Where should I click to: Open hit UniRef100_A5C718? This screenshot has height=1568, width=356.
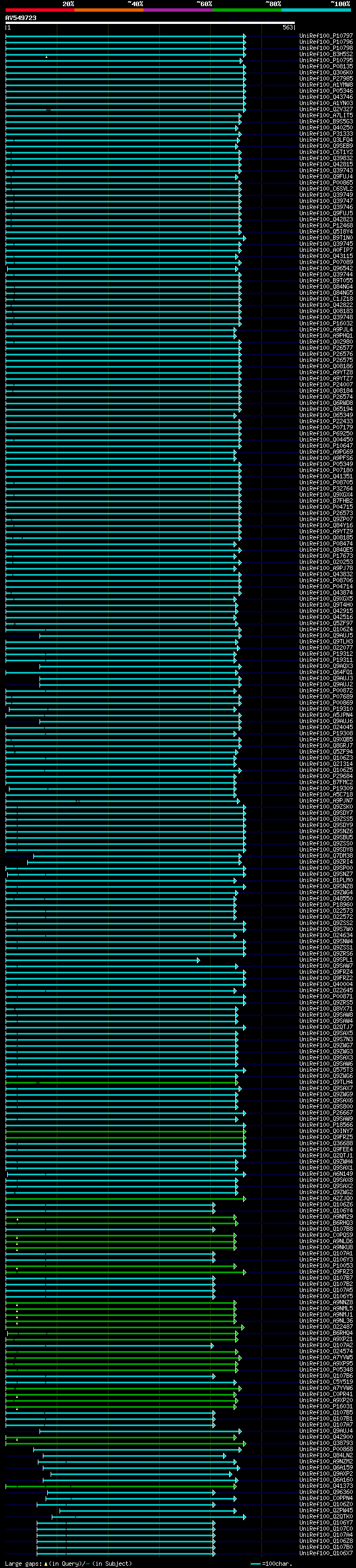pos(325,794)
